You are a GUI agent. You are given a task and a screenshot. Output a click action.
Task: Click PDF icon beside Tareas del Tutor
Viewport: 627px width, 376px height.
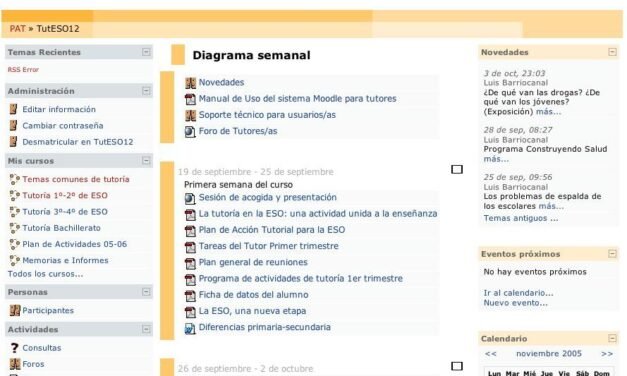[x=190, y=247]
